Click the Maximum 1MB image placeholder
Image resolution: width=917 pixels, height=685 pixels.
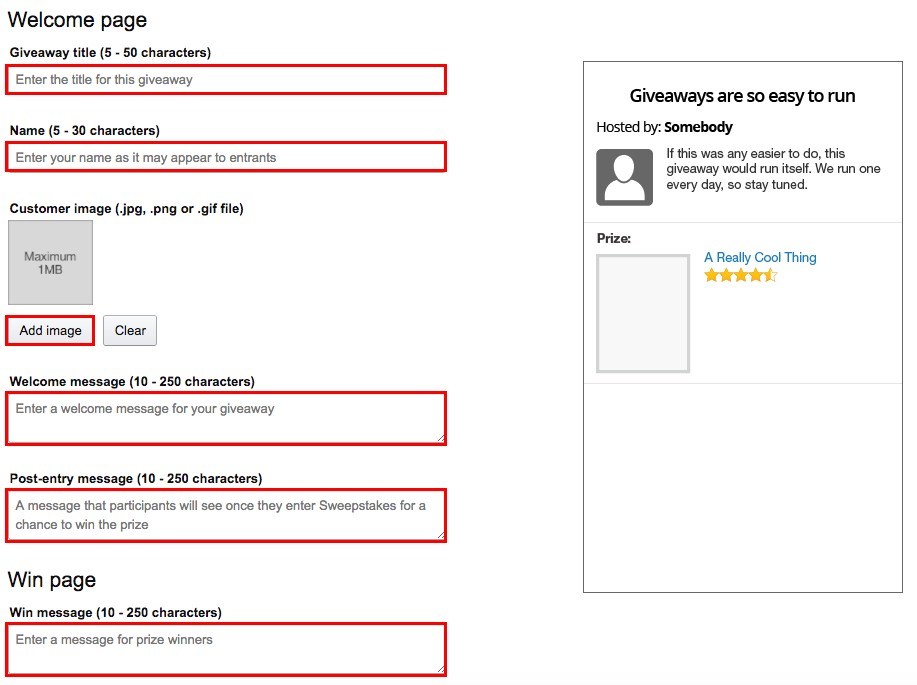click(x=50, y=263)
